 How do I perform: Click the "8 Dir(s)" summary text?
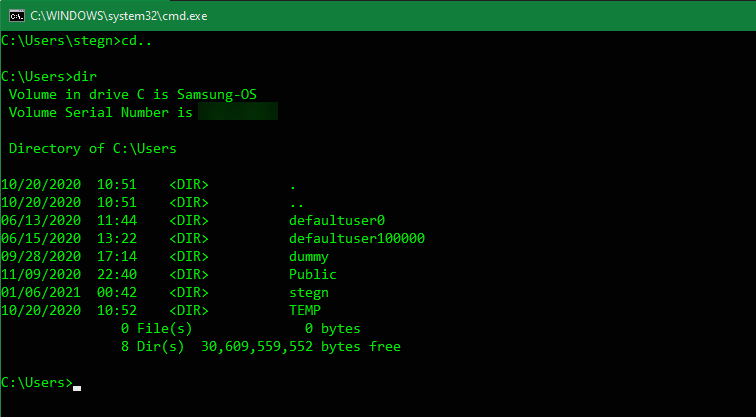pos(152,346)
